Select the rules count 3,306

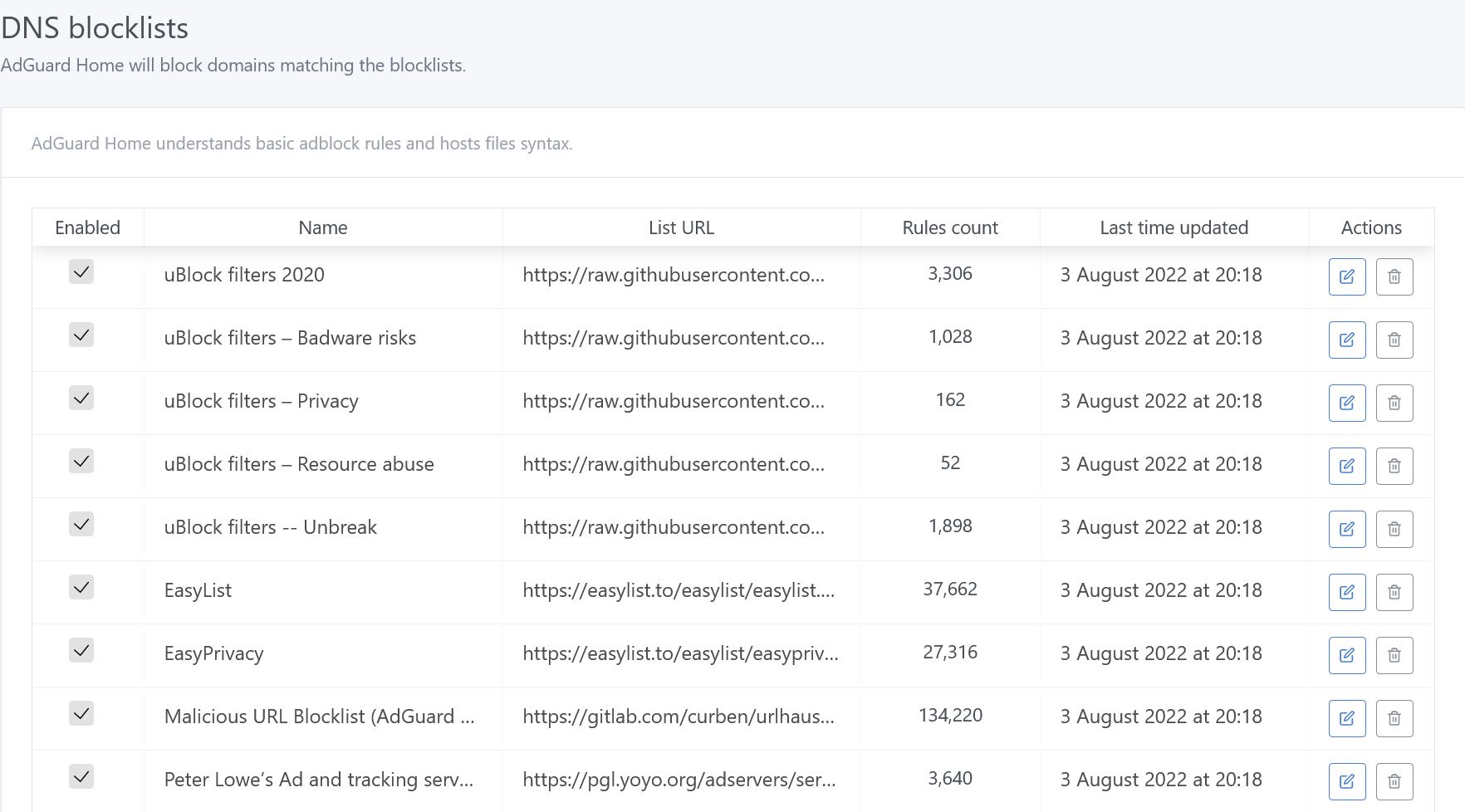pyautogui.click(x=950, y=274)
